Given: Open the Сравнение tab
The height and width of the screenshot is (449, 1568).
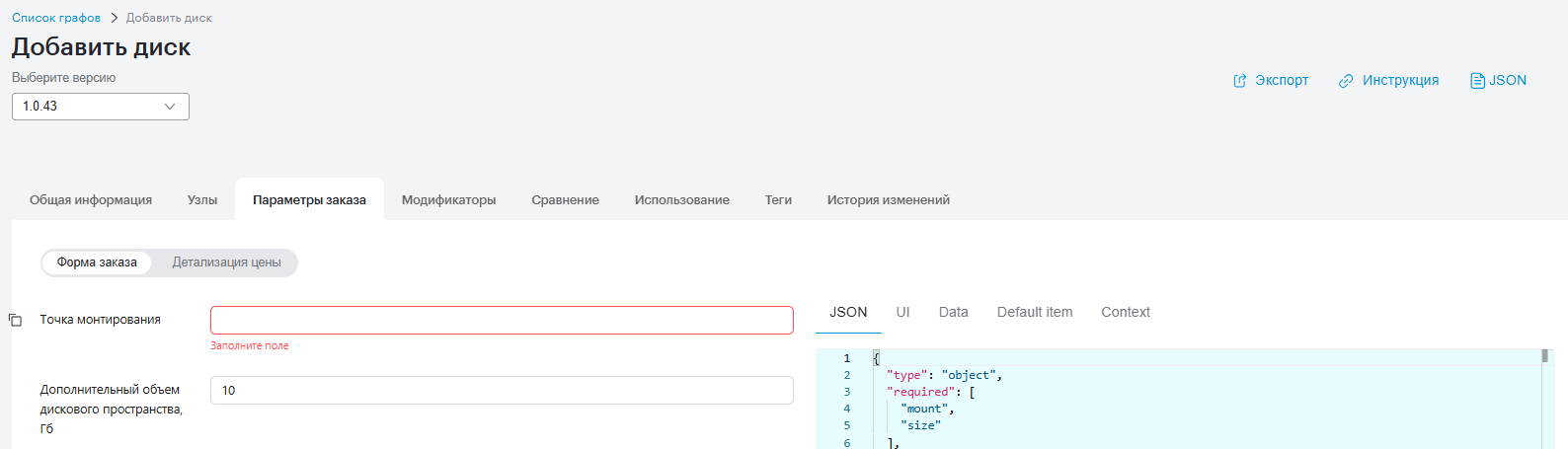Looking at the screenshot, I should [565, 199].
